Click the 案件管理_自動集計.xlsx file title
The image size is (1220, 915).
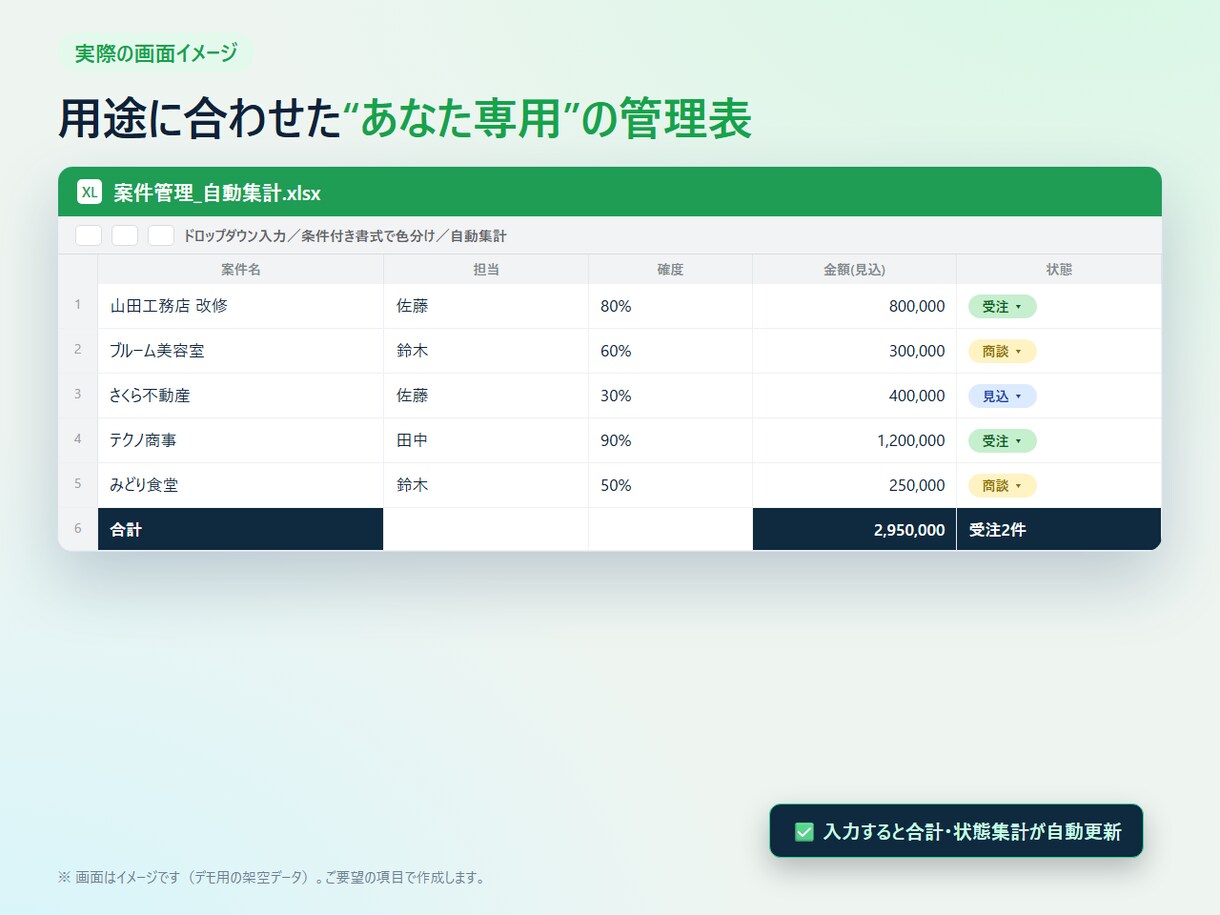[x=217, y=193]
